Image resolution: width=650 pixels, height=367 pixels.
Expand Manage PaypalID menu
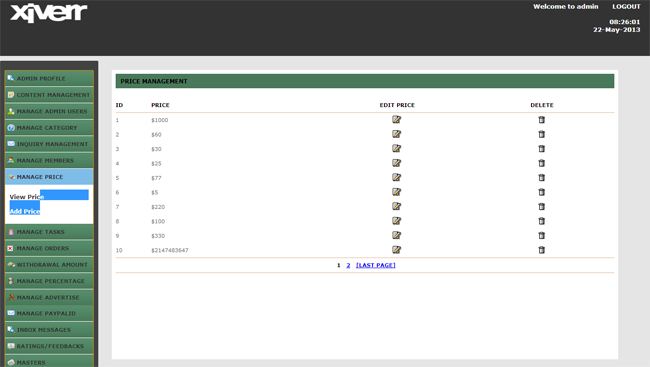[49, 314]
